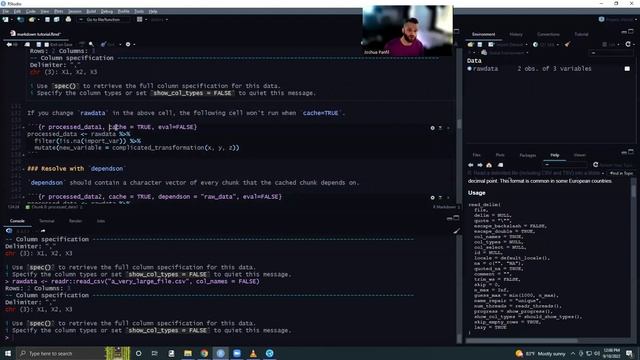Open Global Environment dropdown
The image size is (640, 360).
(x=504, y=53)
